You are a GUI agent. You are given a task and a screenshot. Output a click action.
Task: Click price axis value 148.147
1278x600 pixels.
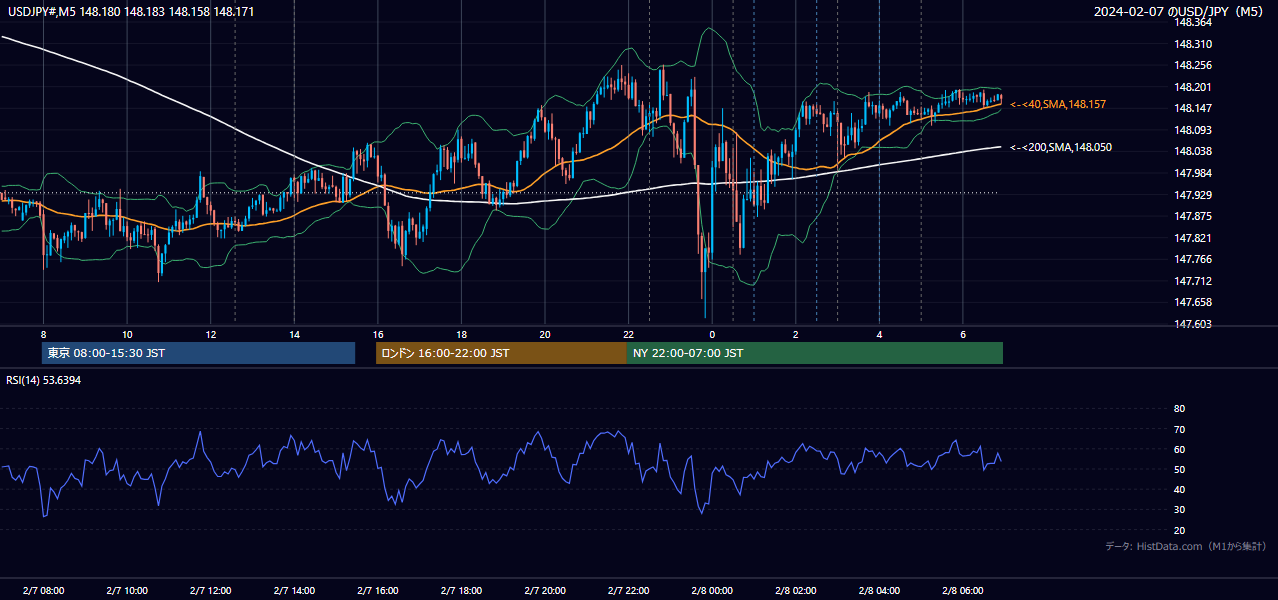(1192, 108)
